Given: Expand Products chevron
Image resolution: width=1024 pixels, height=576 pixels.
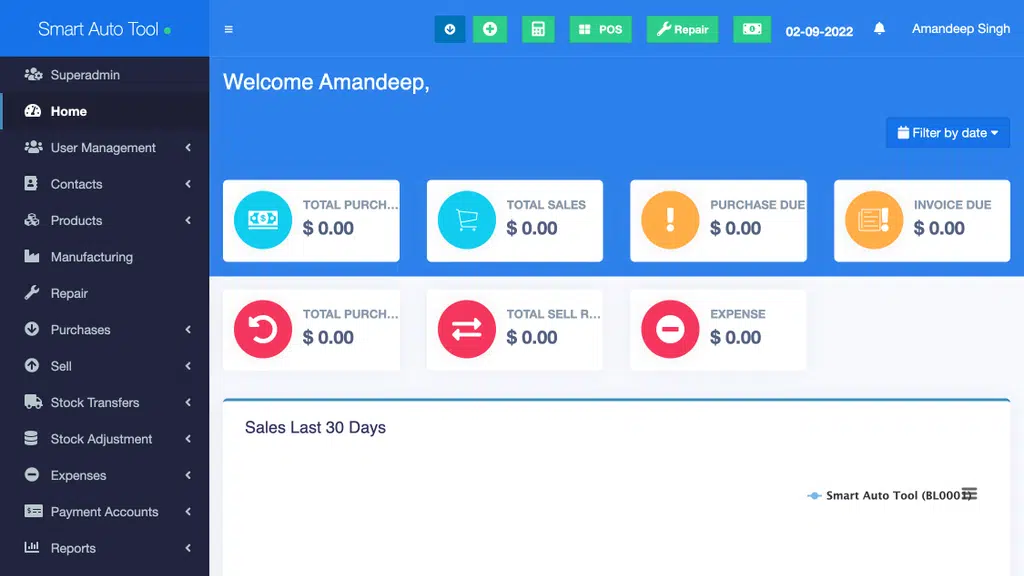Looking at the screenshot, I should pyautogui.click(x=188, y=221).
